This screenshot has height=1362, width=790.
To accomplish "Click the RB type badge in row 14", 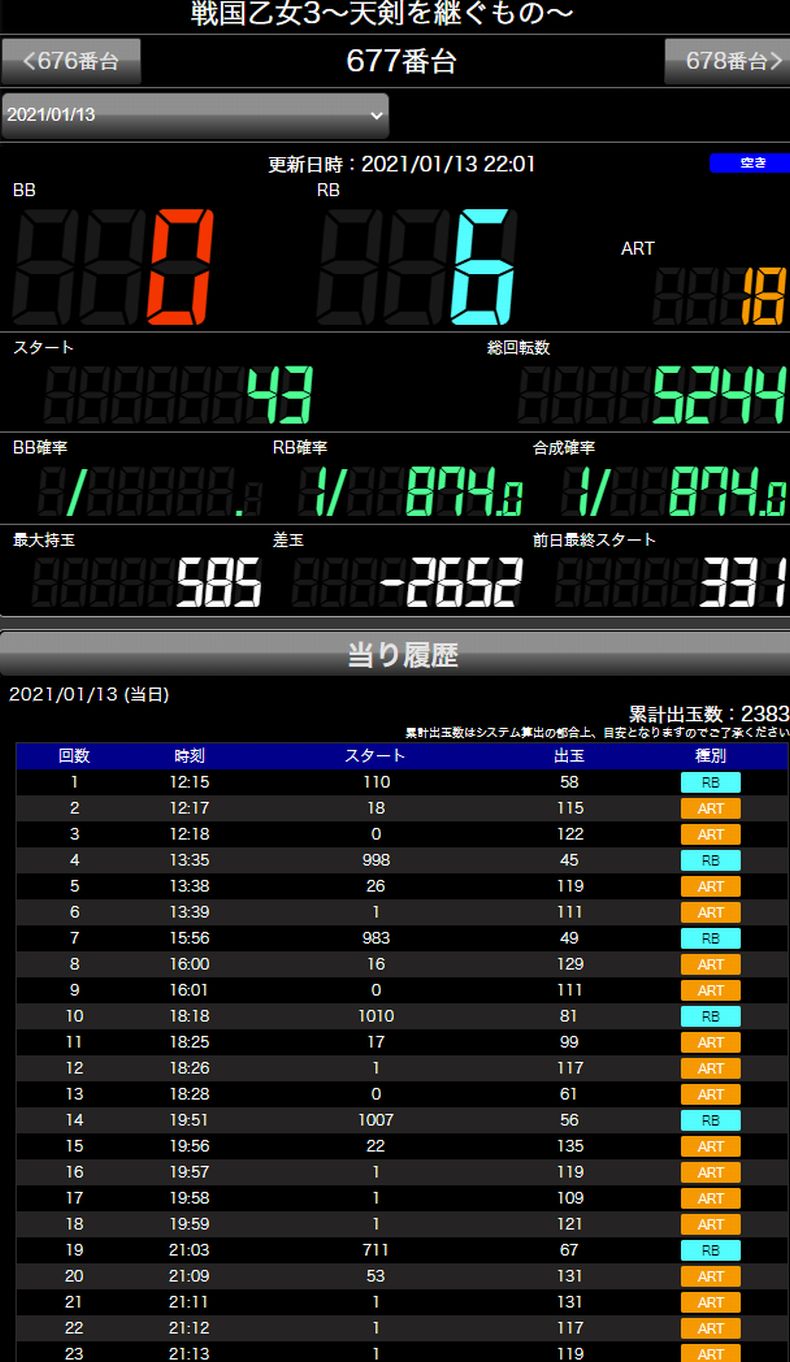I will 711,1120.
